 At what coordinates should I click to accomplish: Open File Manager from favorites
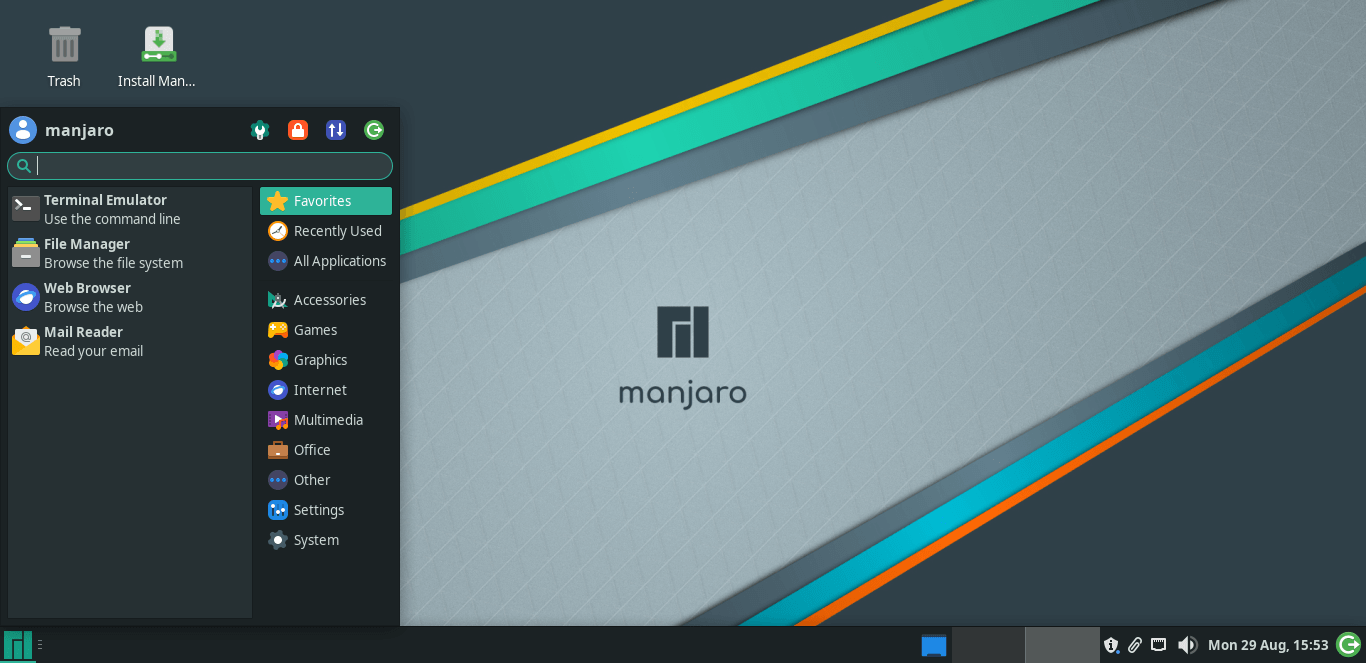click(x=130, y=253)
